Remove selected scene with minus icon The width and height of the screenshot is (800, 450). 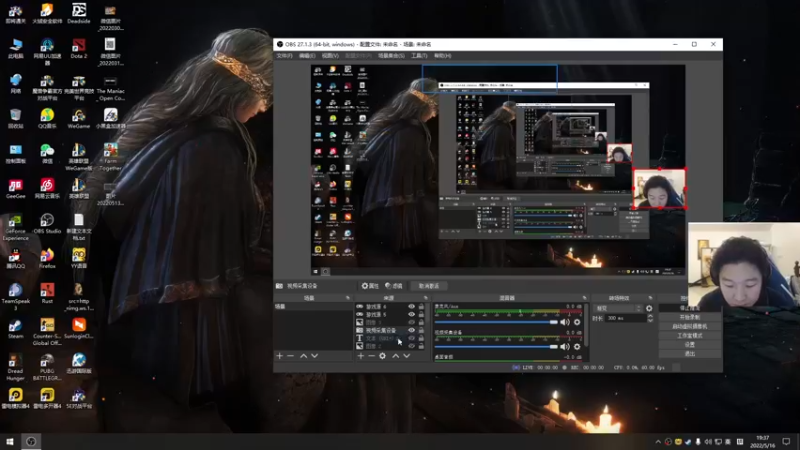291,356
